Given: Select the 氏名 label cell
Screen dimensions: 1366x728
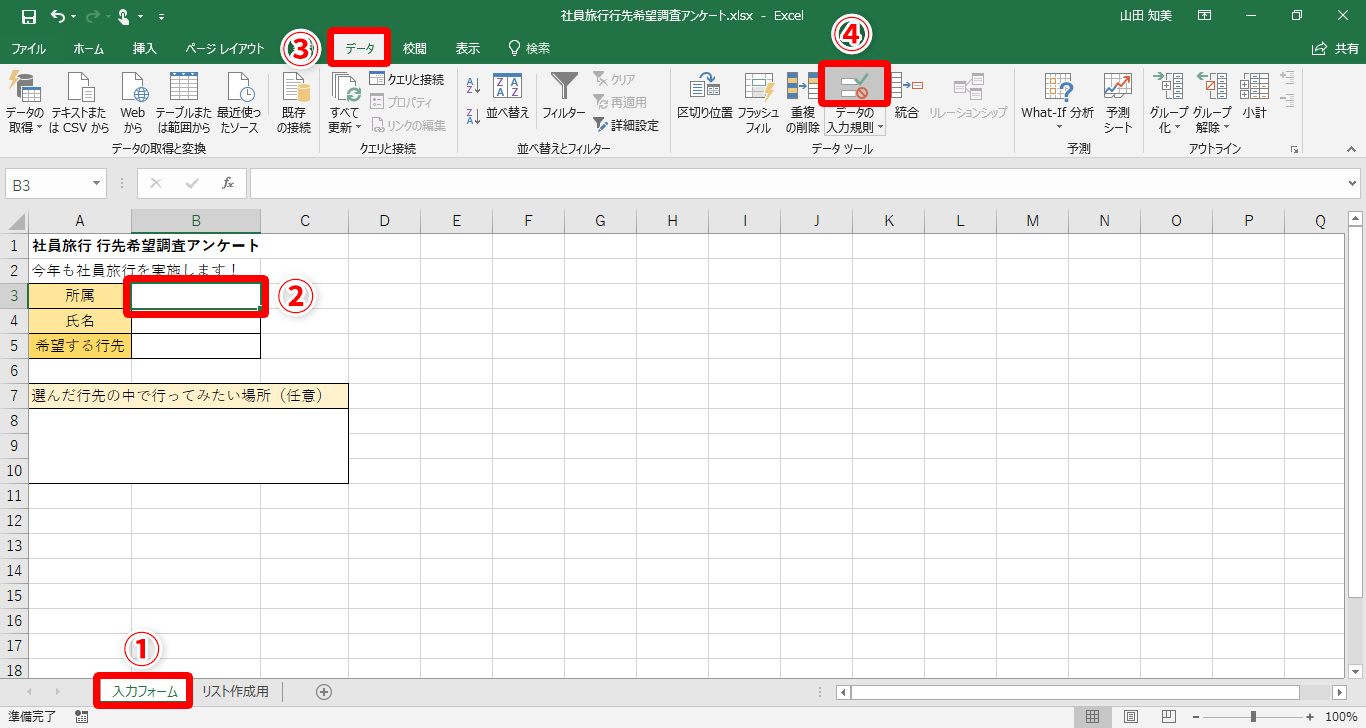Looking at the screenshot, I should coord(80,321).
